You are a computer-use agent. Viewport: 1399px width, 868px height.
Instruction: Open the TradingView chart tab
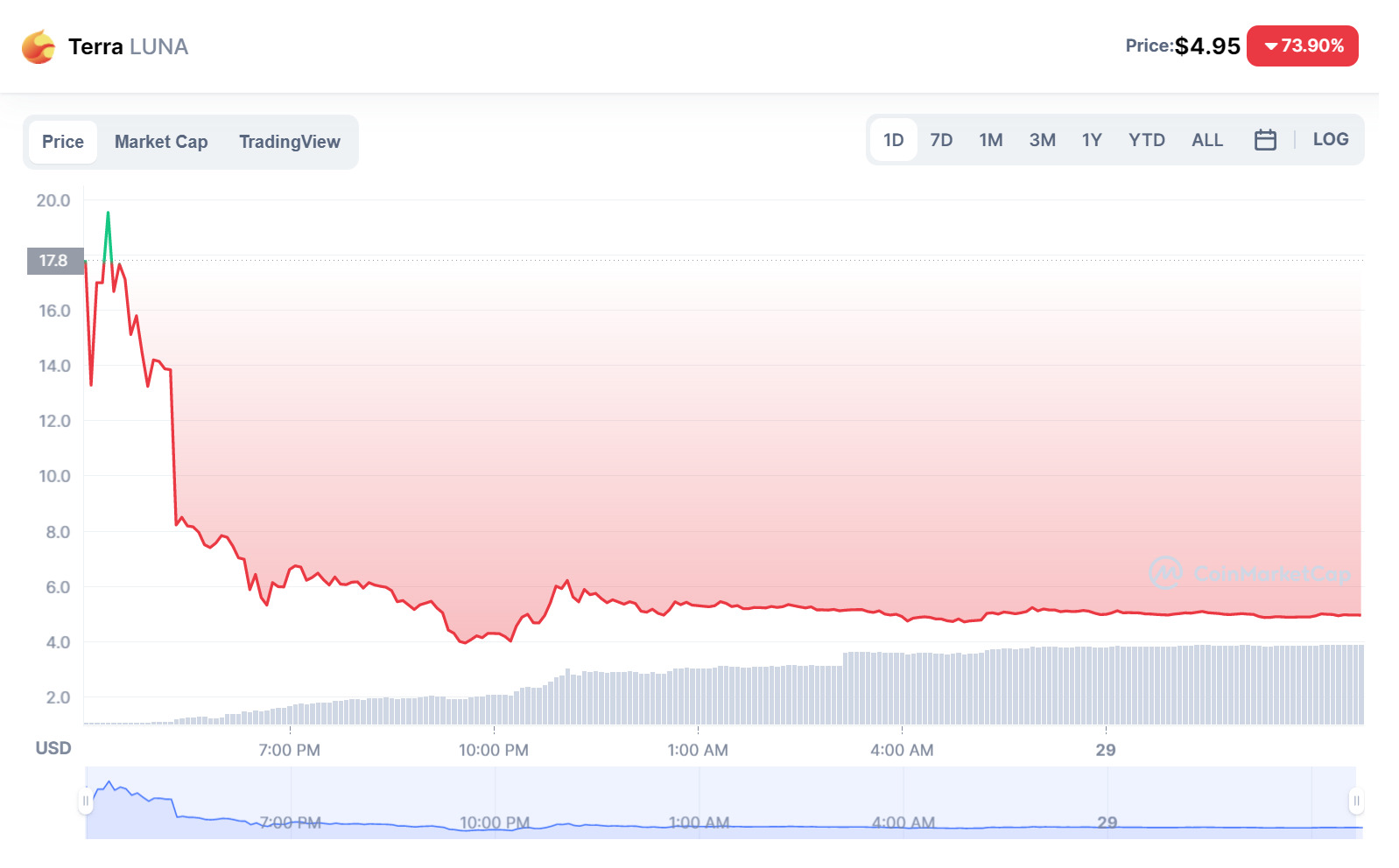(290, 142)
